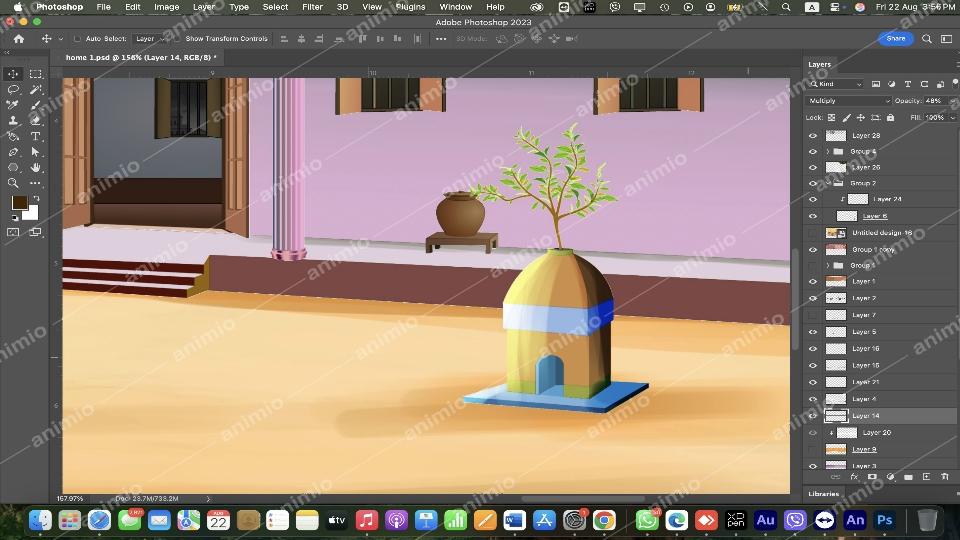Enable the Auto-Select checkbox
The height and width of the screenshot is (540, 960).
(77, 39)
